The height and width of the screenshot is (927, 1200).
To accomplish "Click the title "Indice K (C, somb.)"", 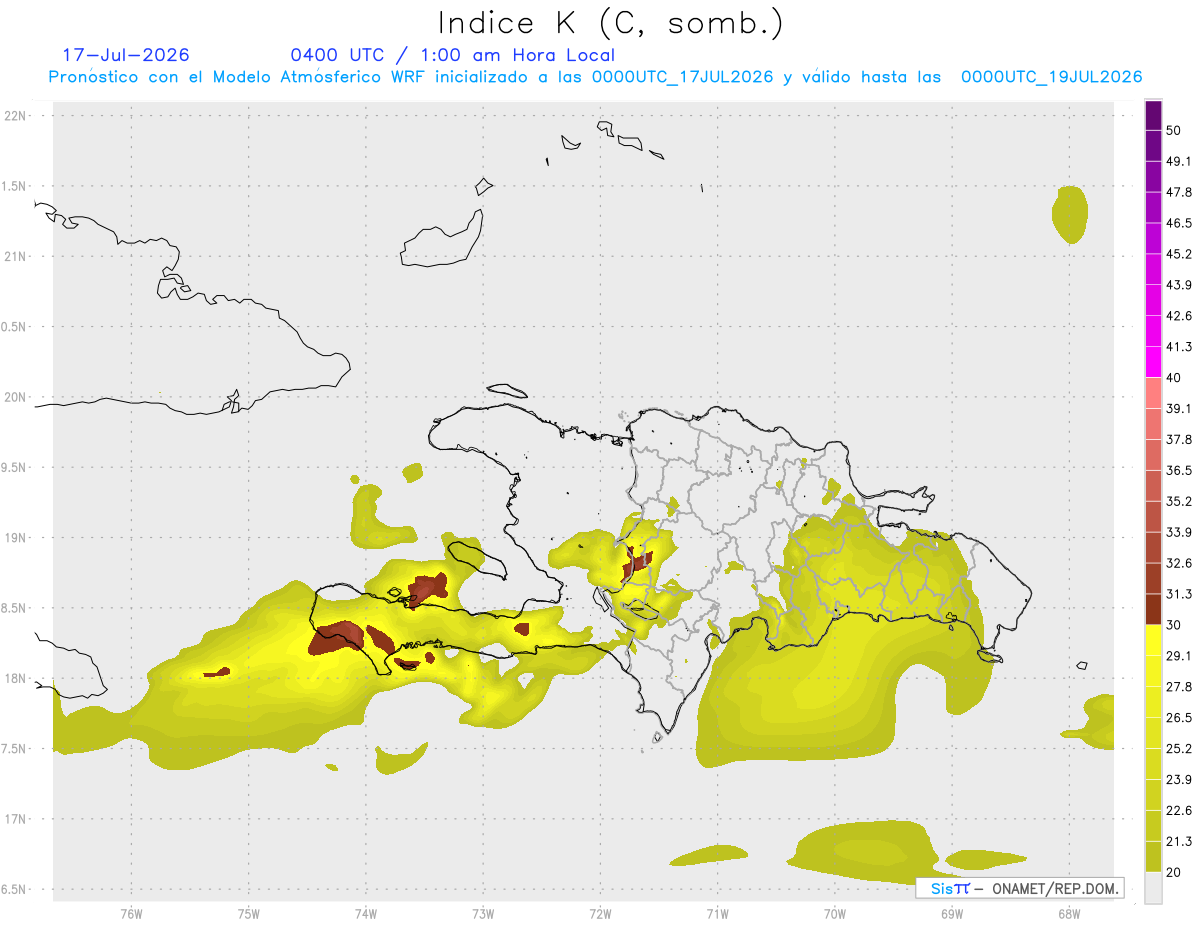I will 610,24.
